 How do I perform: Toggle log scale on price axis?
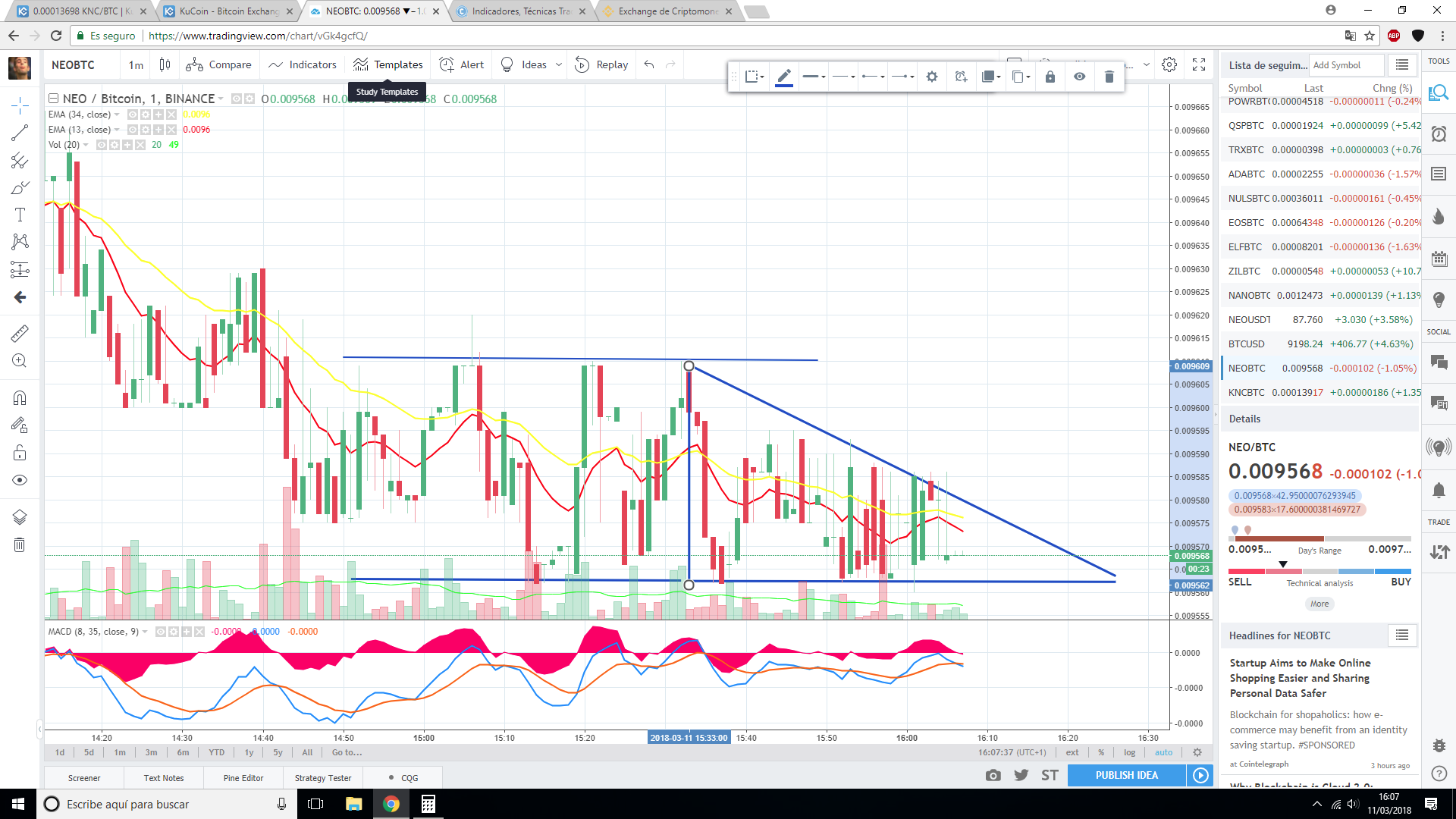pyautogui.click(x=1129, y=752)
